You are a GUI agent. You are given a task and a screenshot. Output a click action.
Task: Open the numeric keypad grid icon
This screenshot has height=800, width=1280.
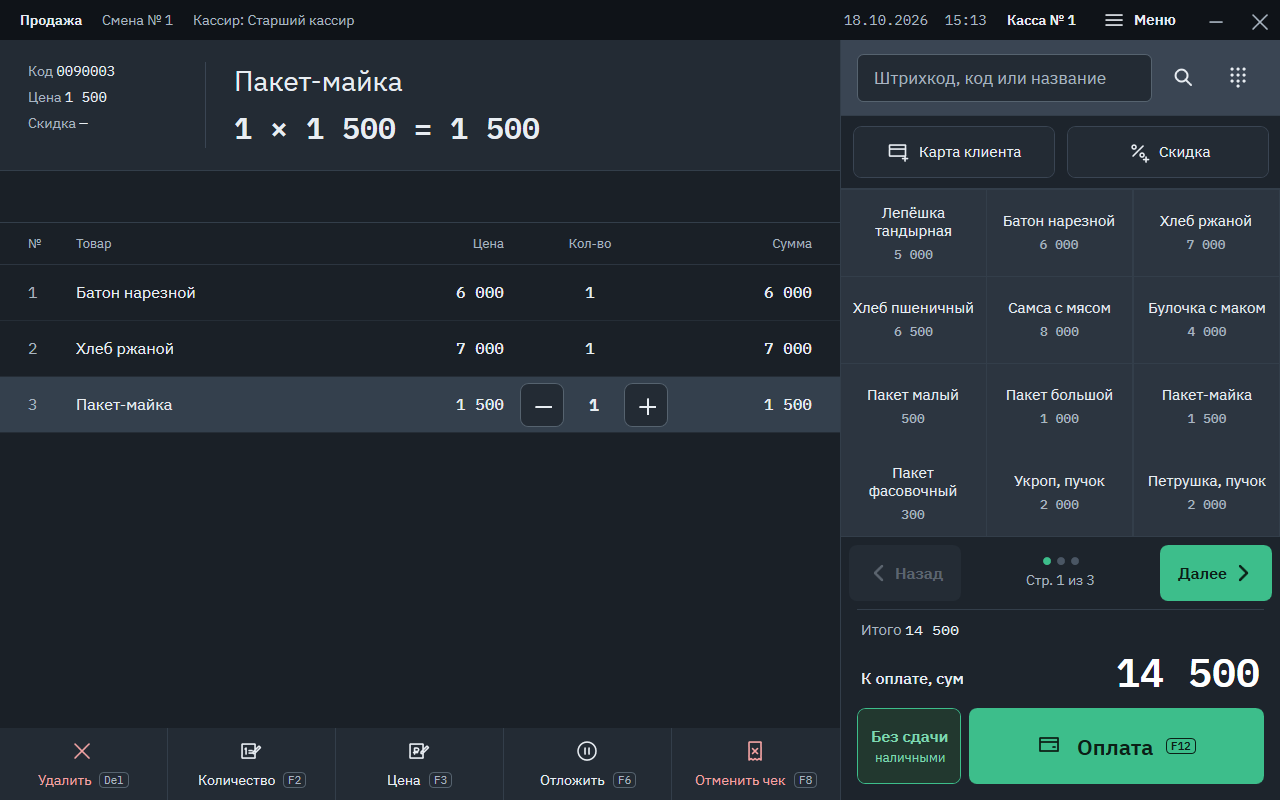(1238, 78)
